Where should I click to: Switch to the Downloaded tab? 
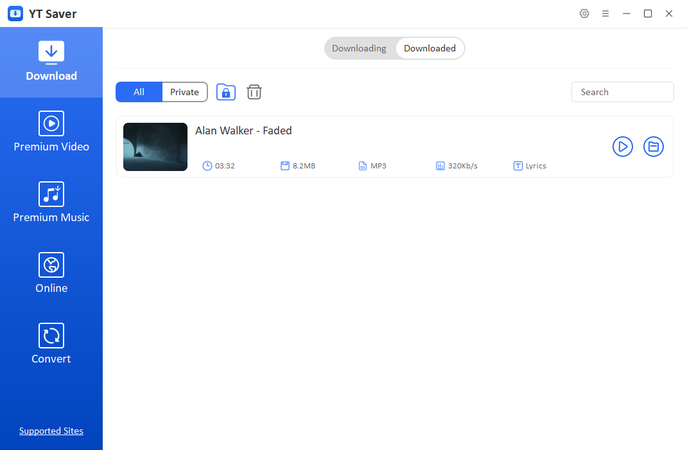click(430, 48)
